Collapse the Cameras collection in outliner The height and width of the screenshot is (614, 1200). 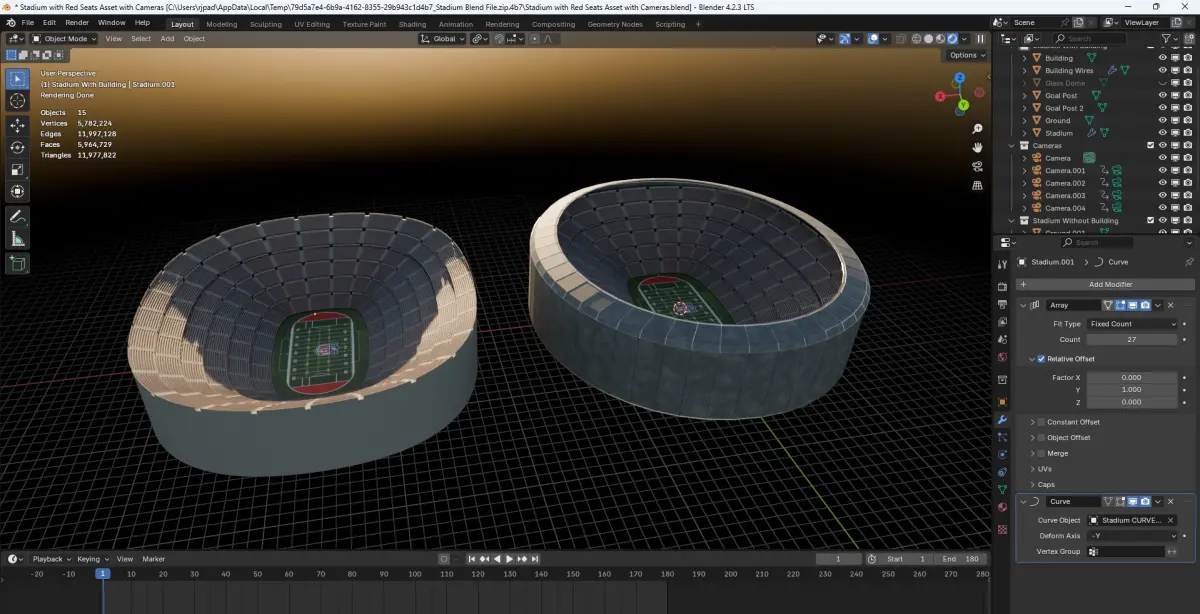coord(1011,146)
